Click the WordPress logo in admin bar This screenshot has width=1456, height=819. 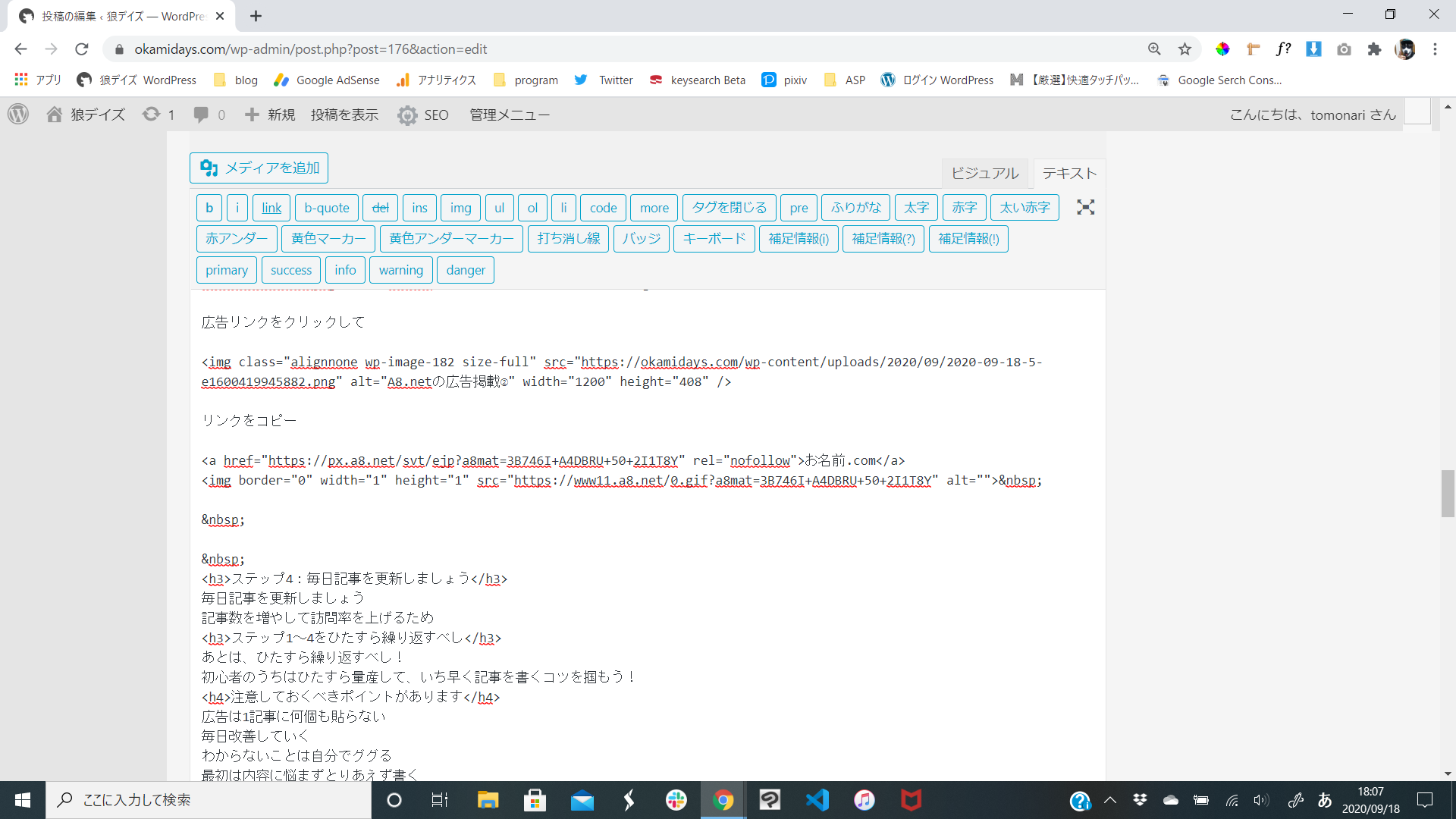tap(18, 115)
